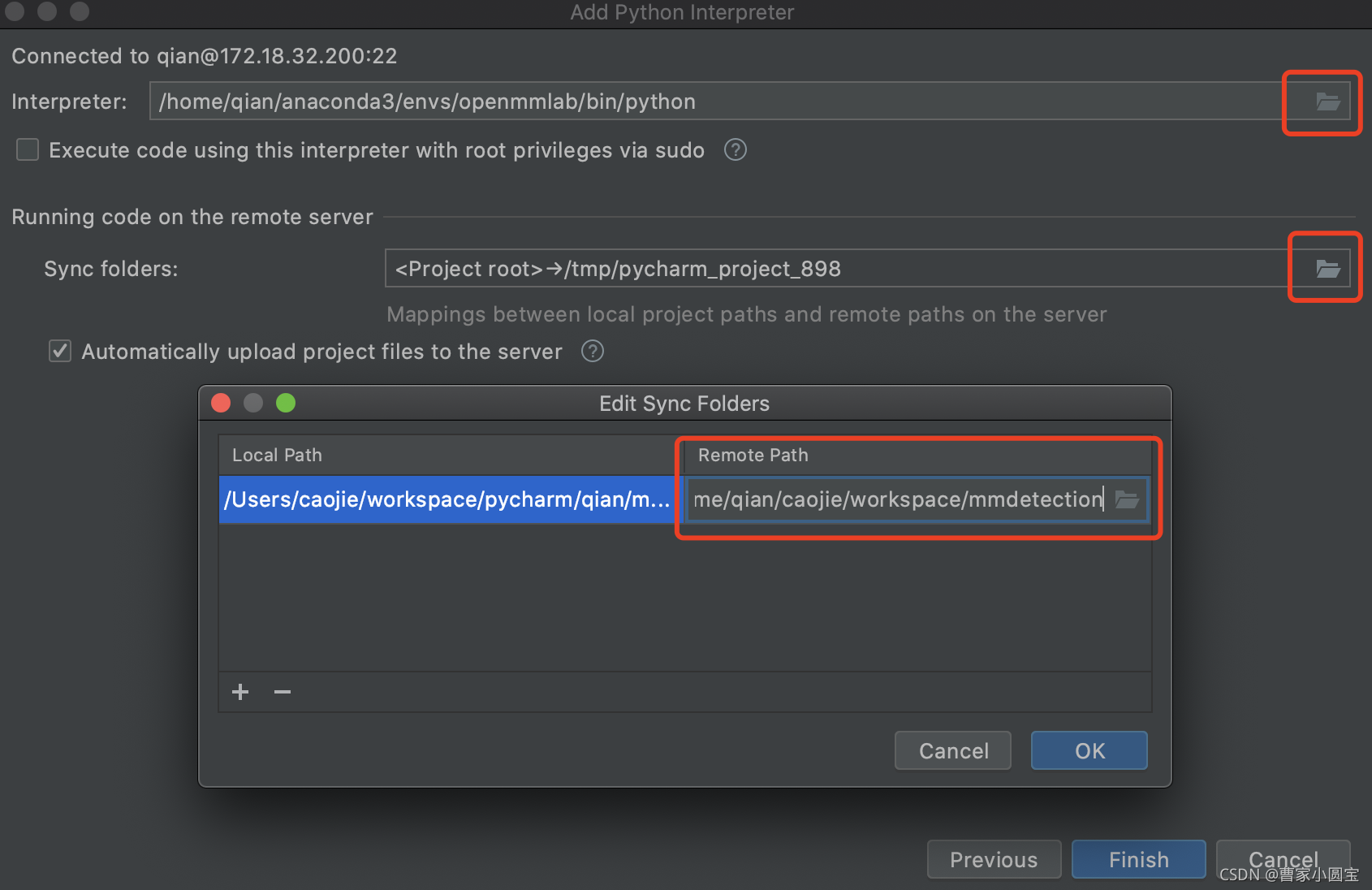Browse remote path folder icon in table
Viewport: 1372px width, 890px height.
1127,499
